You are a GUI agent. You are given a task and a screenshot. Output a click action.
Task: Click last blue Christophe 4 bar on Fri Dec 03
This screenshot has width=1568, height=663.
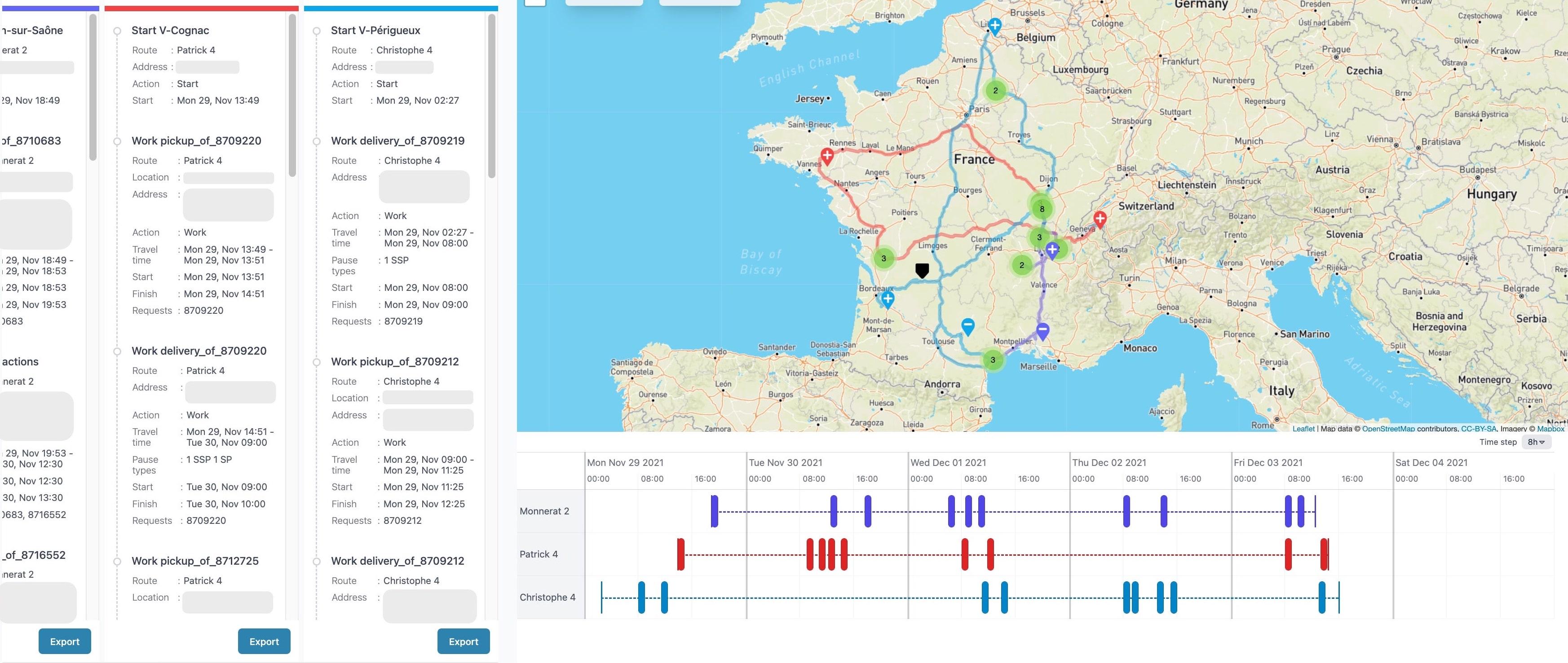tap(1321, 597)
